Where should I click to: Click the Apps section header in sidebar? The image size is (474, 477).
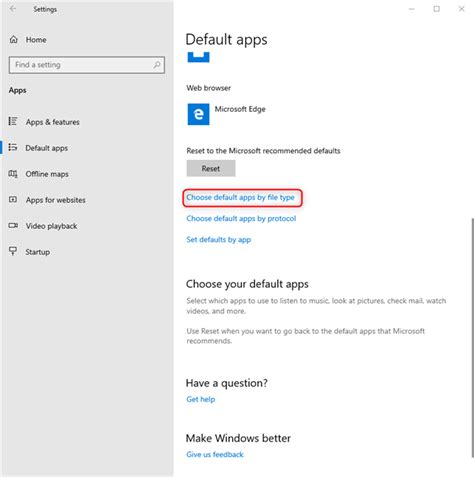point(17,90)
